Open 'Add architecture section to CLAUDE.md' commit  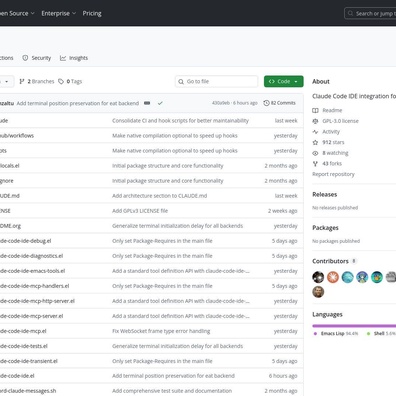[160, 196]
